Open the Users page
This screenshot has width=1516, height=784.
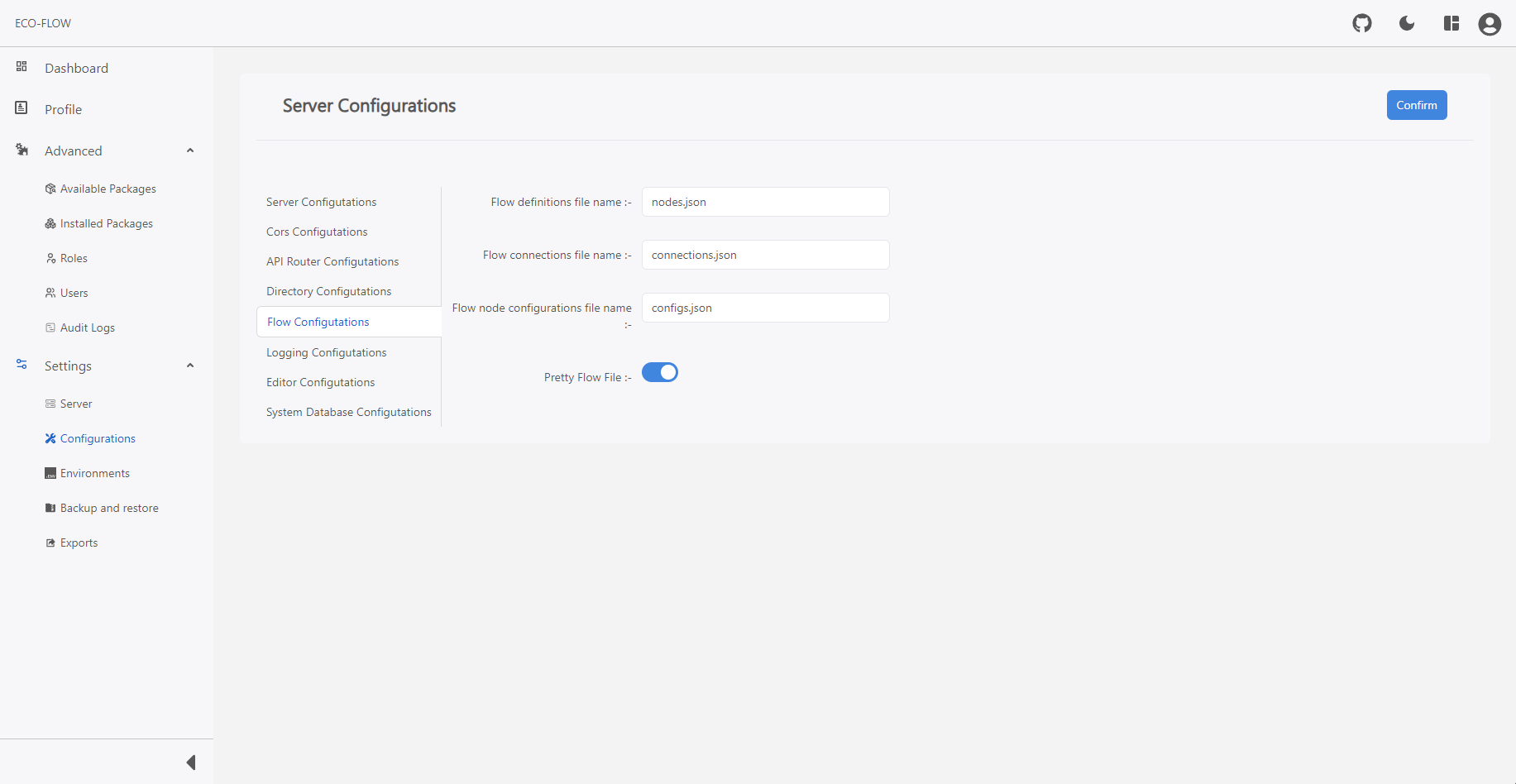(74, 293)
